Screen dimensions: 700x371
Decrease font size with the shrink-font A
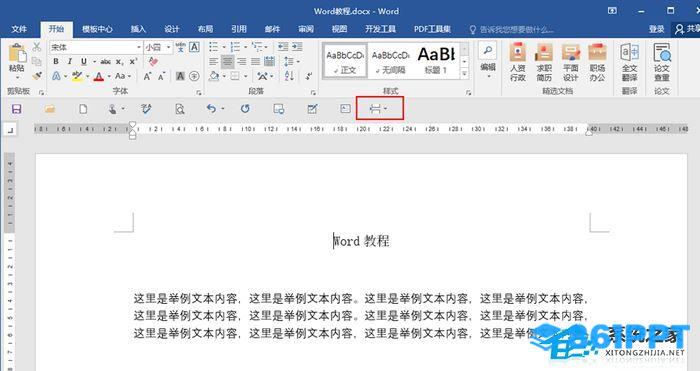(161, 76)
